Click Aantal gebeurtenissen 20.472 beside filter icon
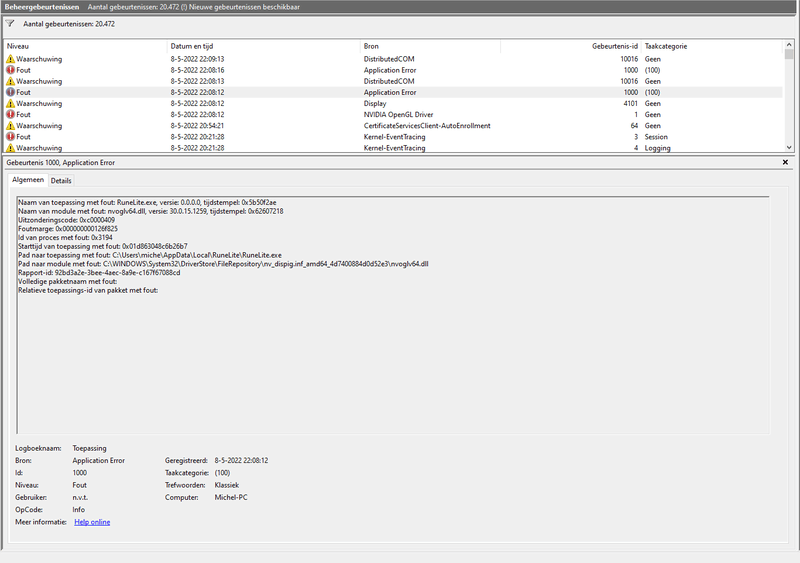This screenshot has height=563, width=800. pyautogui.click(x=69, y=24)
